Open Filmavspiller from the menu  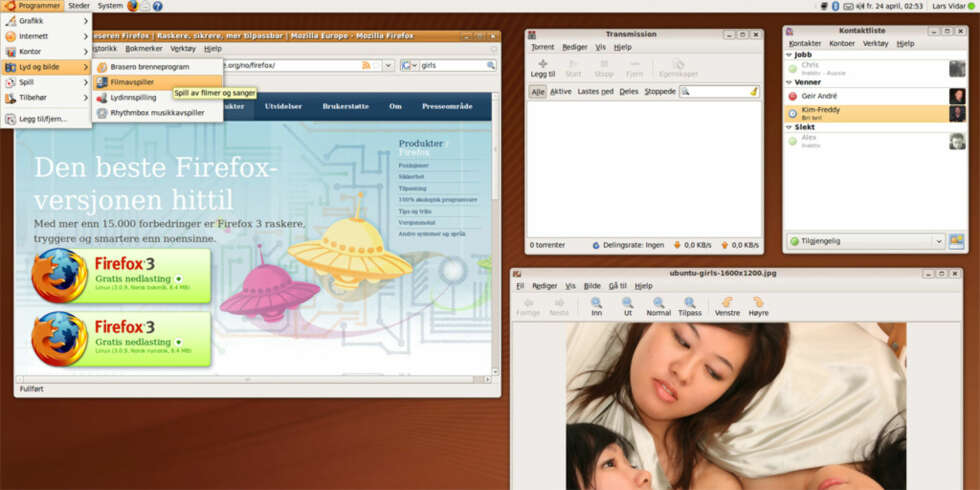pyautogui.click(x=158, y=82)
